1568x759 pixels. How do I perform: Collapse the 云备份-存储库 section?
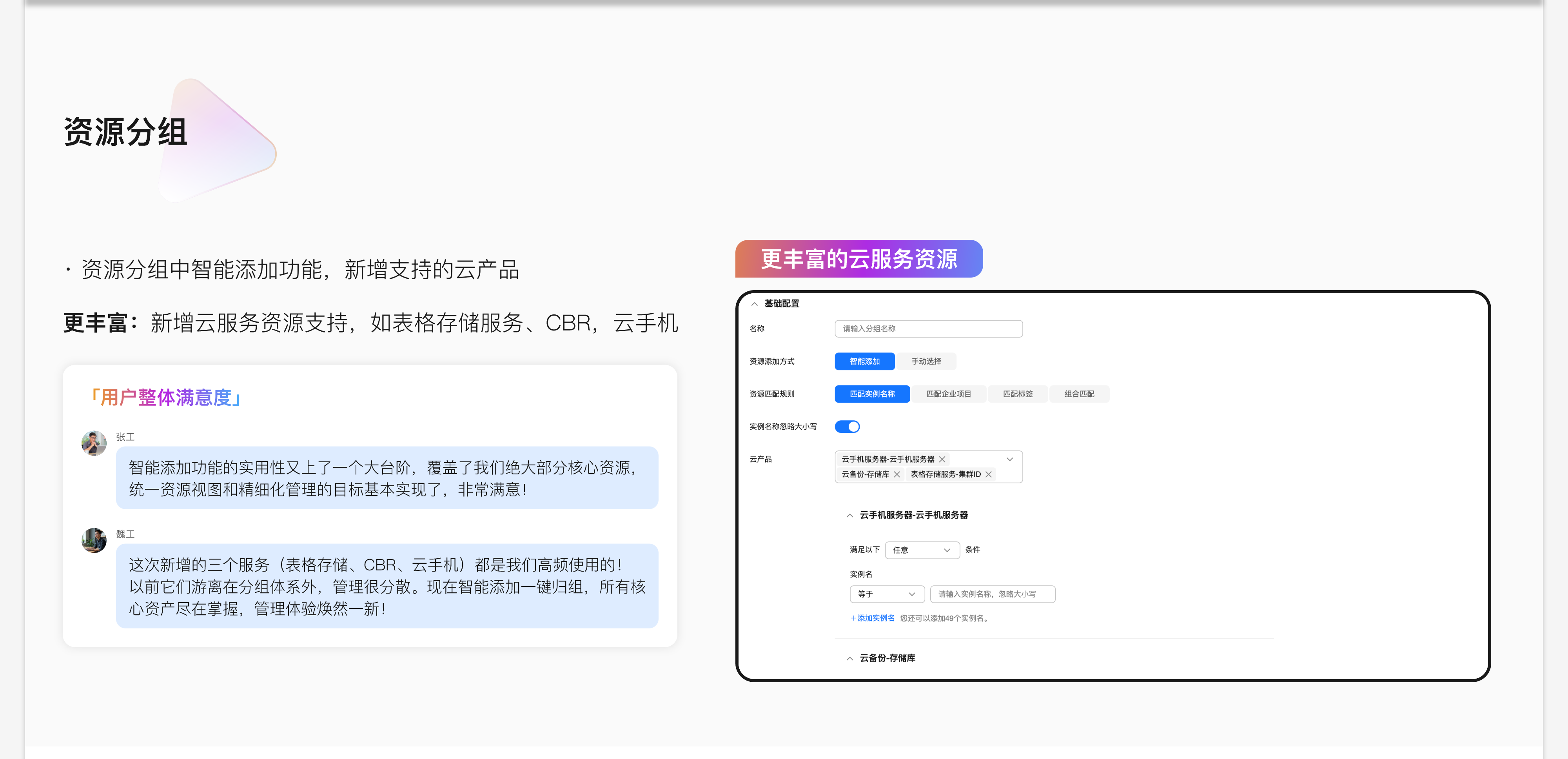pos(850,659)
